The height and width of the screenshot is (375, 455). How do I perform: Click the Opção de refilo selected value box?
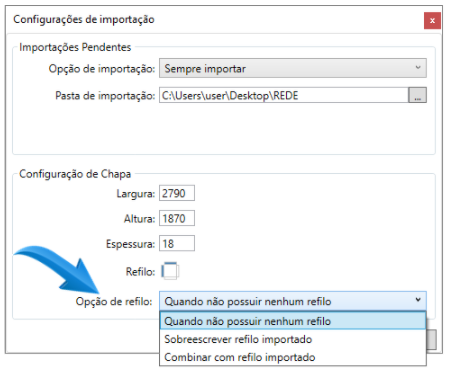pyautogui.click(x=293, y=301)
